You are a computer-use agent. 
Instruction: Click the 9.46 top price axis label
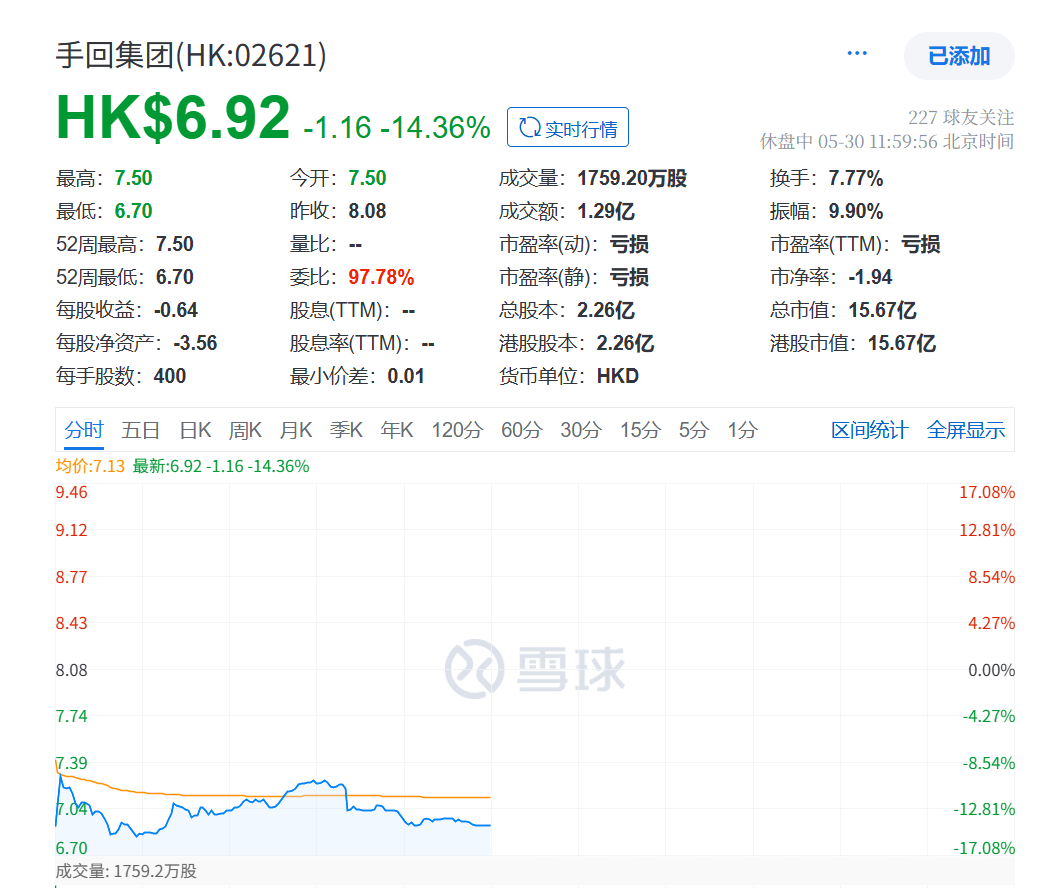point(71,492)
